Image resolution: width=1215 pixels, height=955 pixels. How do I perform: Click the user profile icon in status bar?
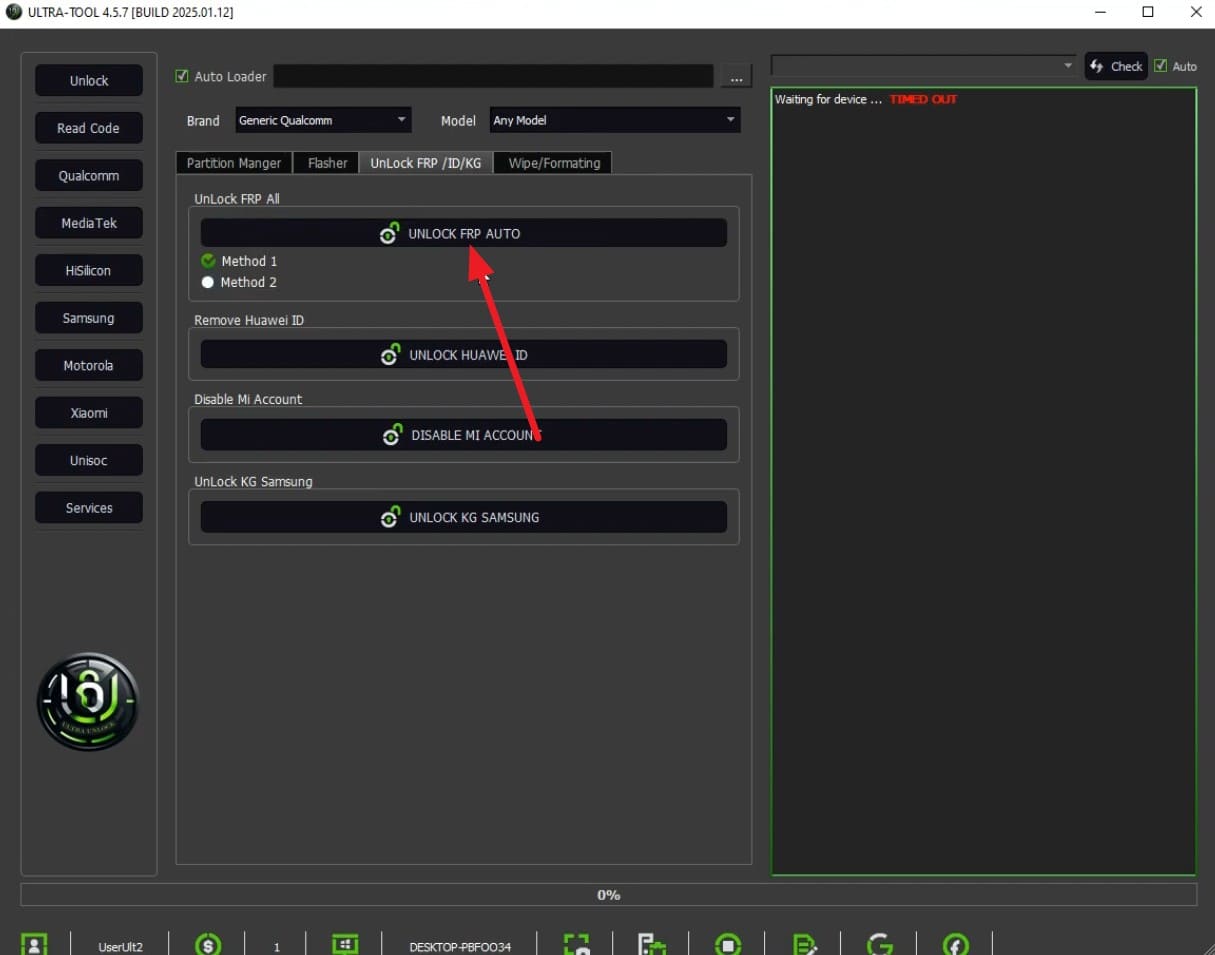point(34,944)
